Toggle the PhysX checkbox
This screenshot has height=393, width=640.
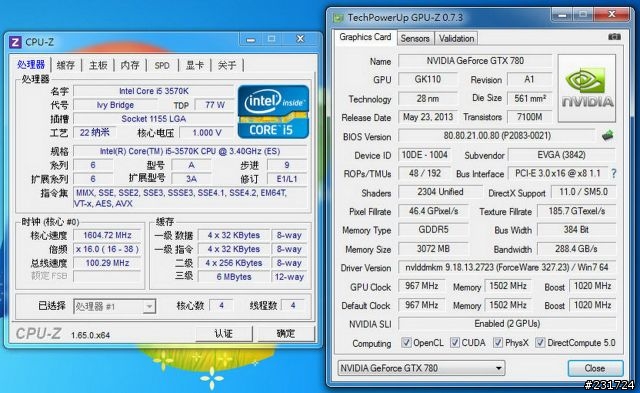[x=498, y=342]
